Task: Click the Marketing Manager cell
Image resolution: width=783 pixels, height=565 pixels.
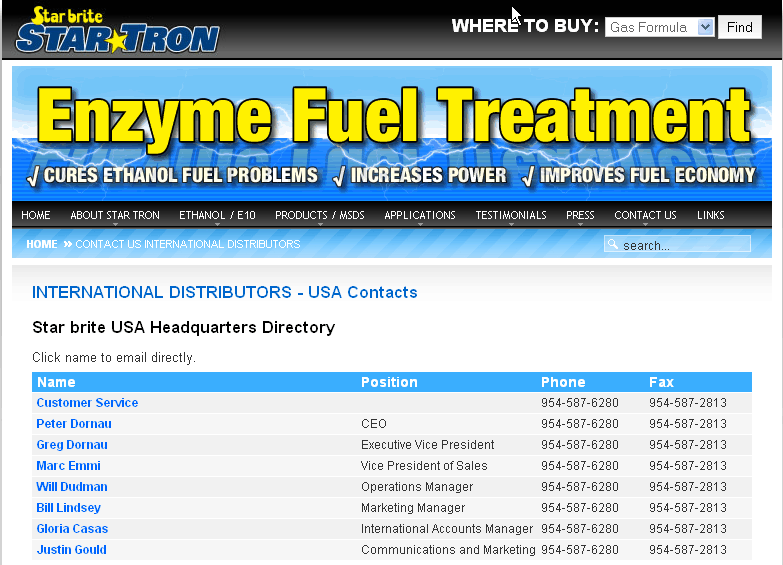Action: tap(413, 508)
